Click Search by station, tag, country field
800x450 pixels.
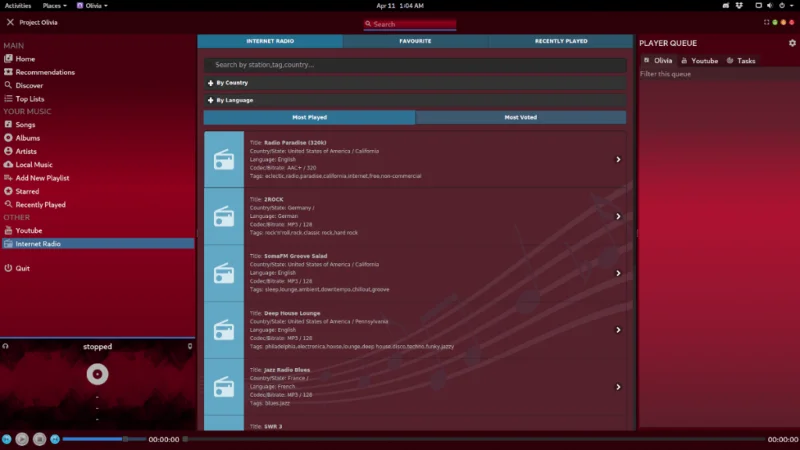coord(415,65)
